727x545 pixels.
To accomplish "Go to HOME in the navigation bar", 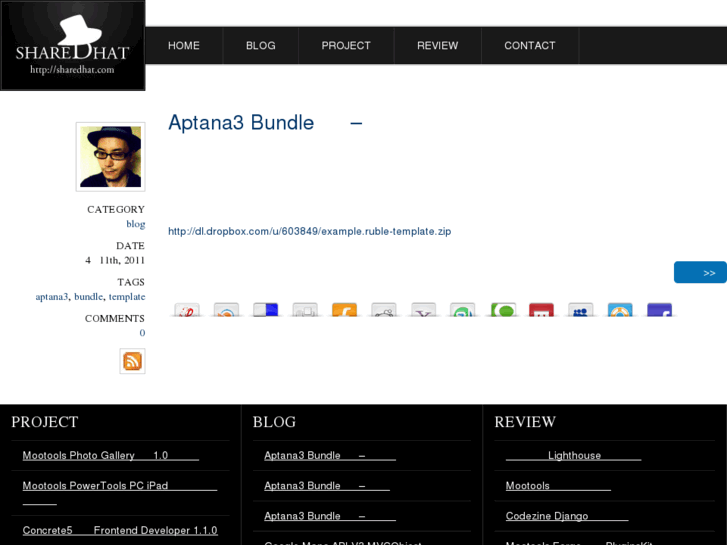I will (184, 45).
